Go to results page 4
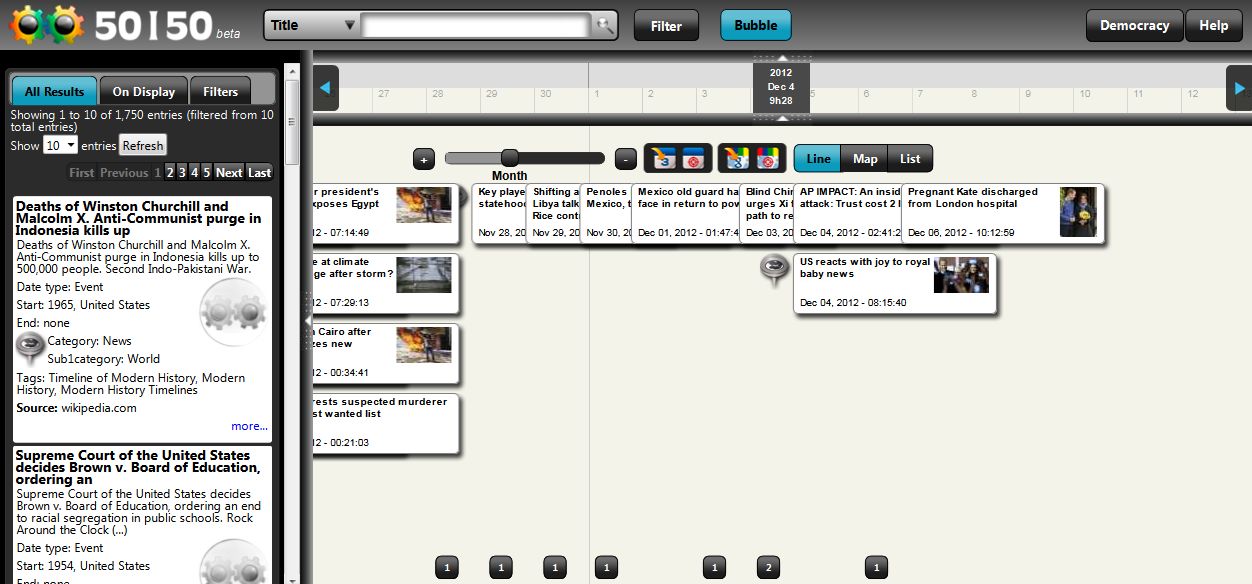Image resolution: width=1252 pixels, height=584 pixels. [x=194, y=172]
